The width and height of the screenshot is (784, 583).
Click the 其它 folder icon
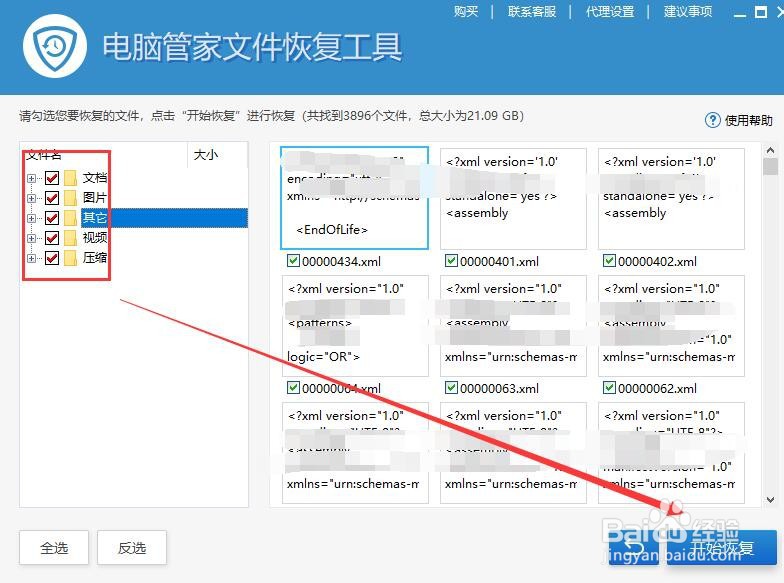pos(71,218)
